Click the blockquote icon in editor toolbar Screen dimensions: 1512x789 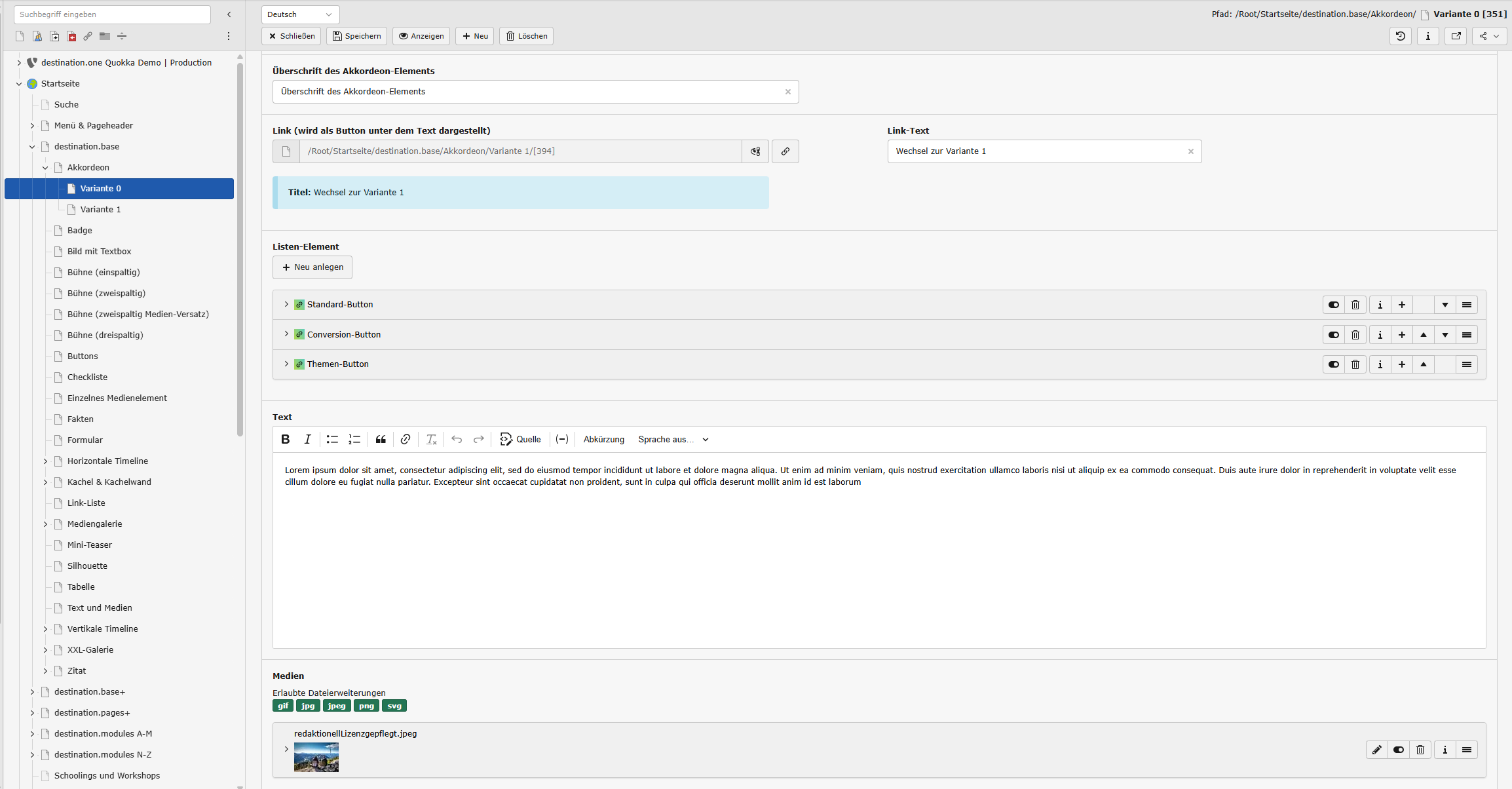pyautogui.click(x=381, y=440)
